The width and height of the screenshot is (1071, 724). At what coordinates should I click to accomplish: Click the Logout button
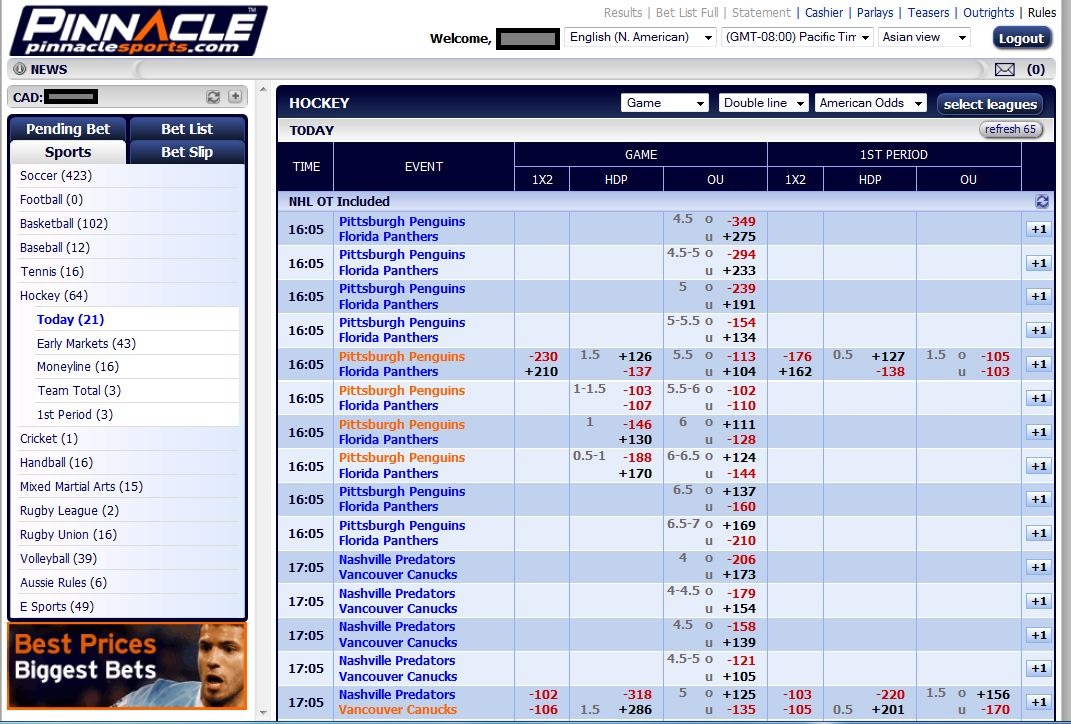[1021, 38]
